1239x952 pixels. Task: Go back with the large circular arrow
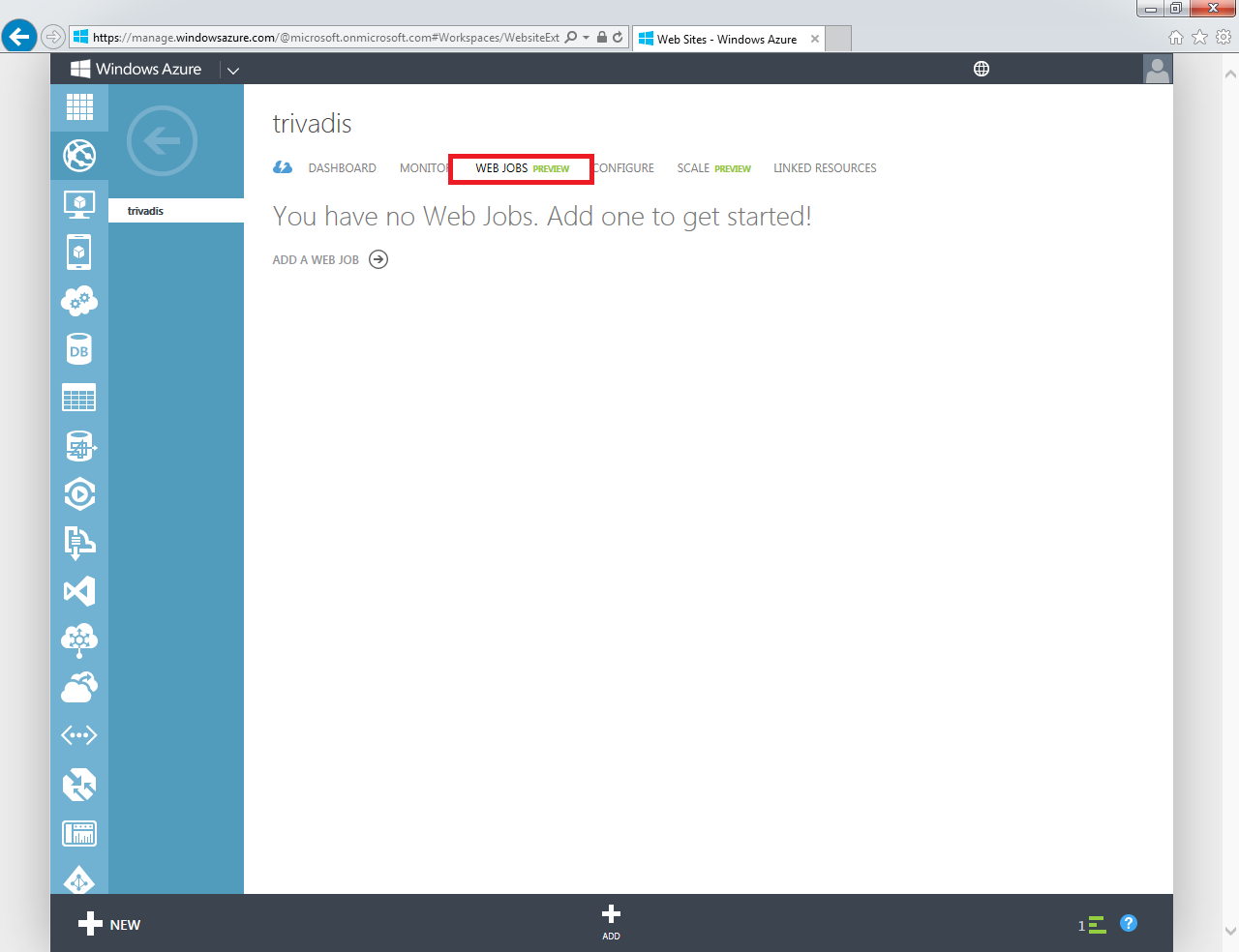click(x=163, y=141)
